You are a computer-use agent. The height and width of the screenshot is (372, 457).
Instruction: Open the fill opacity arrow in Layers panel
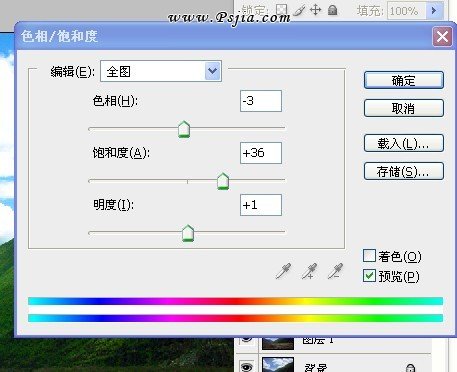[x=434, y=11]
